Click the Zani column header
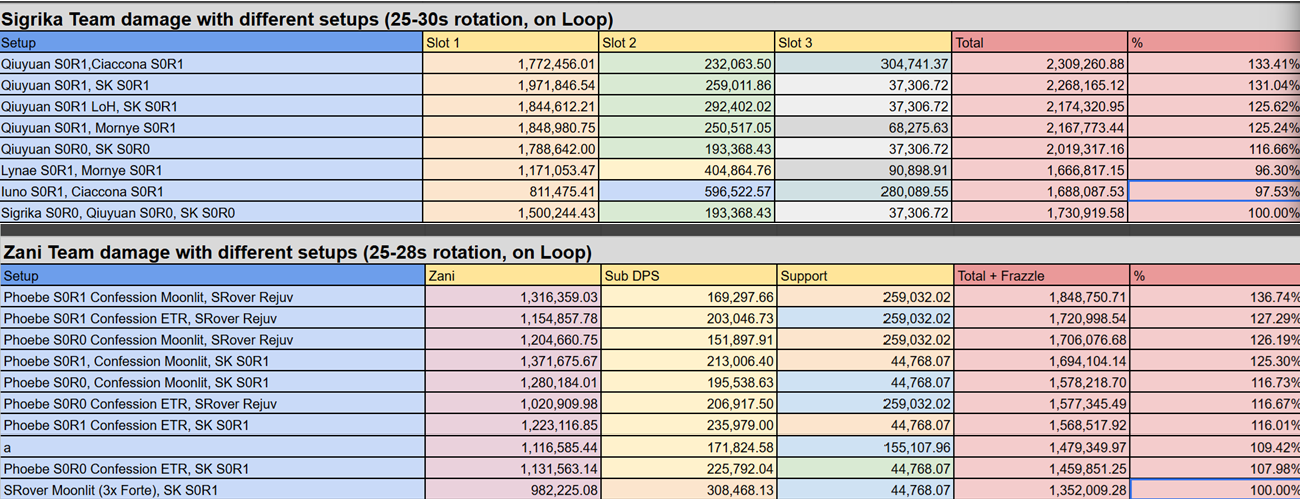Image resolution: width=1300 pixels, height=499 pixels. coord(511,276)
